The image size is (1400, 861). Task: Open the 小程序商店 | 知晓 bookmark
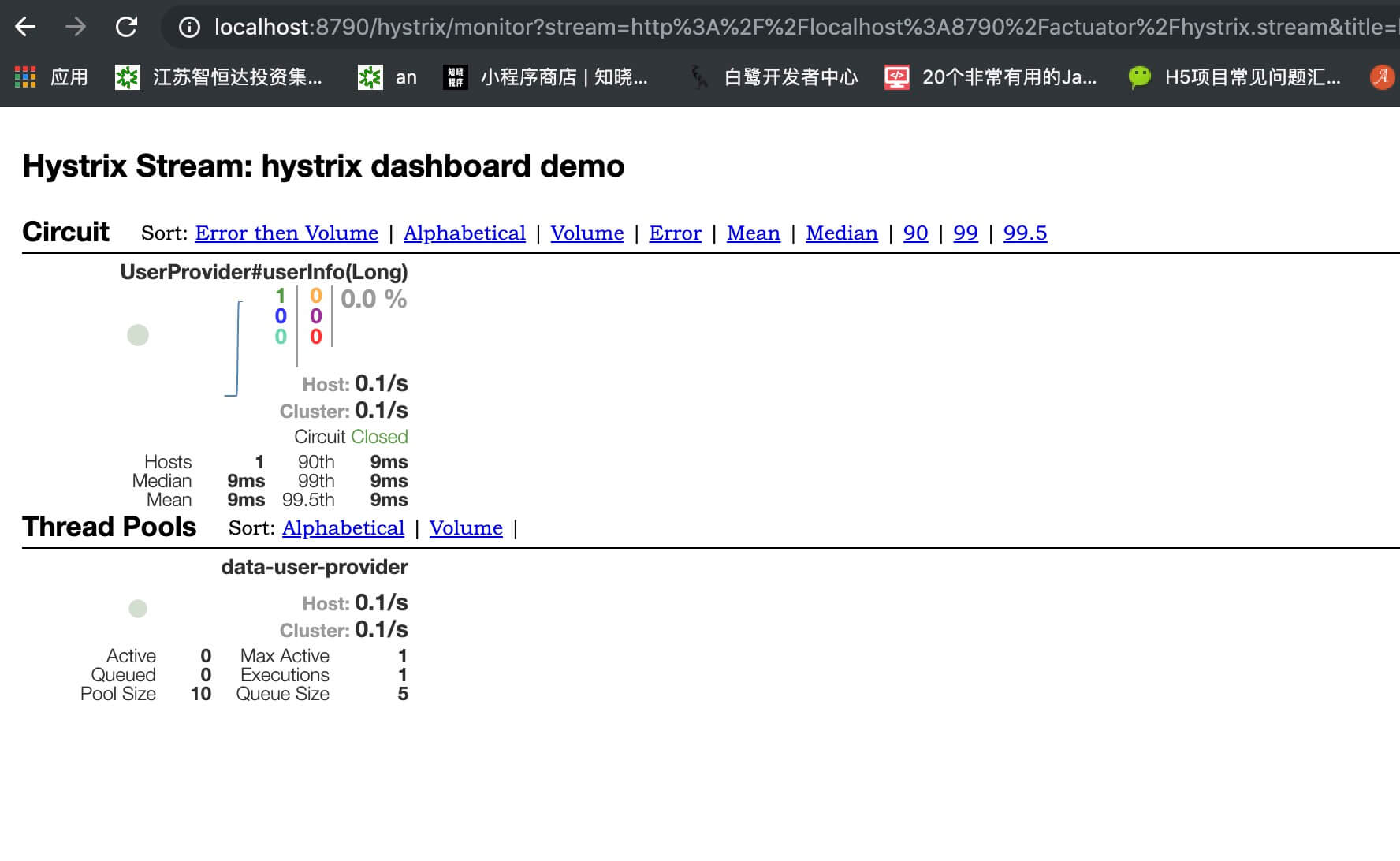(x=545, y=77)
